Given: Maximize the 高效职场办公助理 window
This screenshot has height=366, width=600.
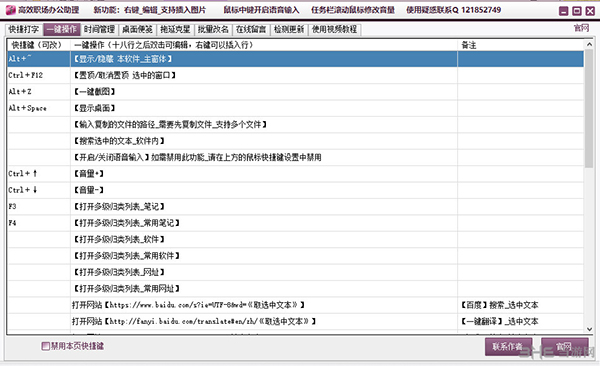Looking at the screenshot, I should point(577,11).
